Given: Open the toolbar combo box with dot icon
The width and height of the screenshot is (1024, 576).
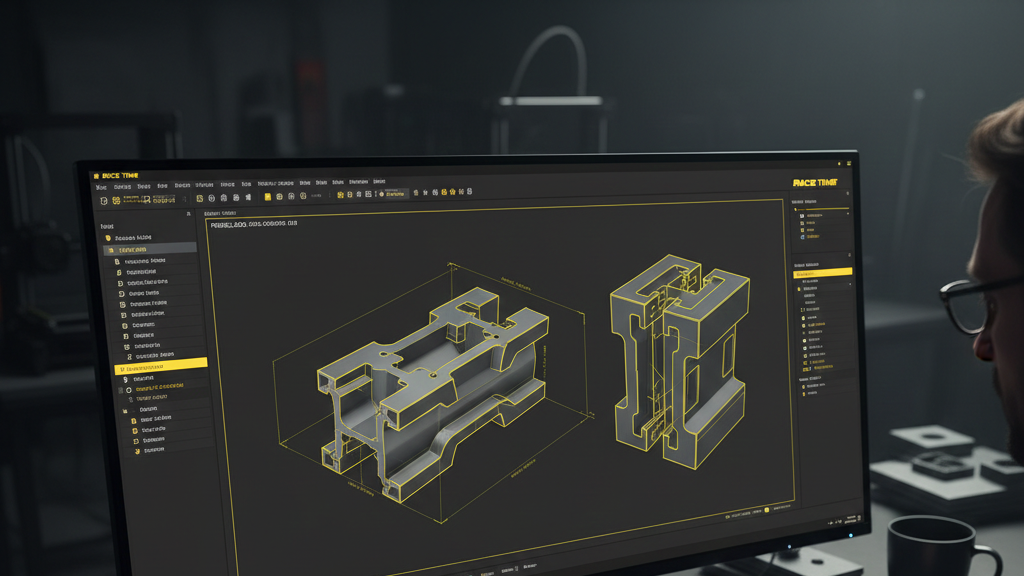Looking at the screenshot, I should point(393,194).
